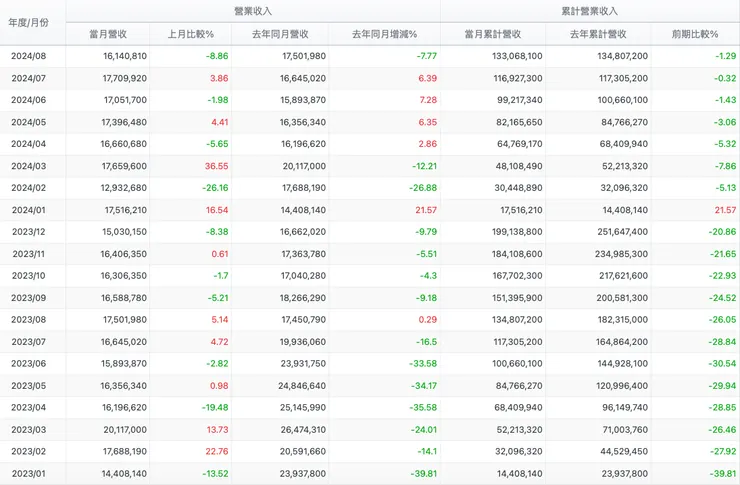740x485 pixels.
Task: Click the 2024/03 row label
Action: (x=29, y=166)
